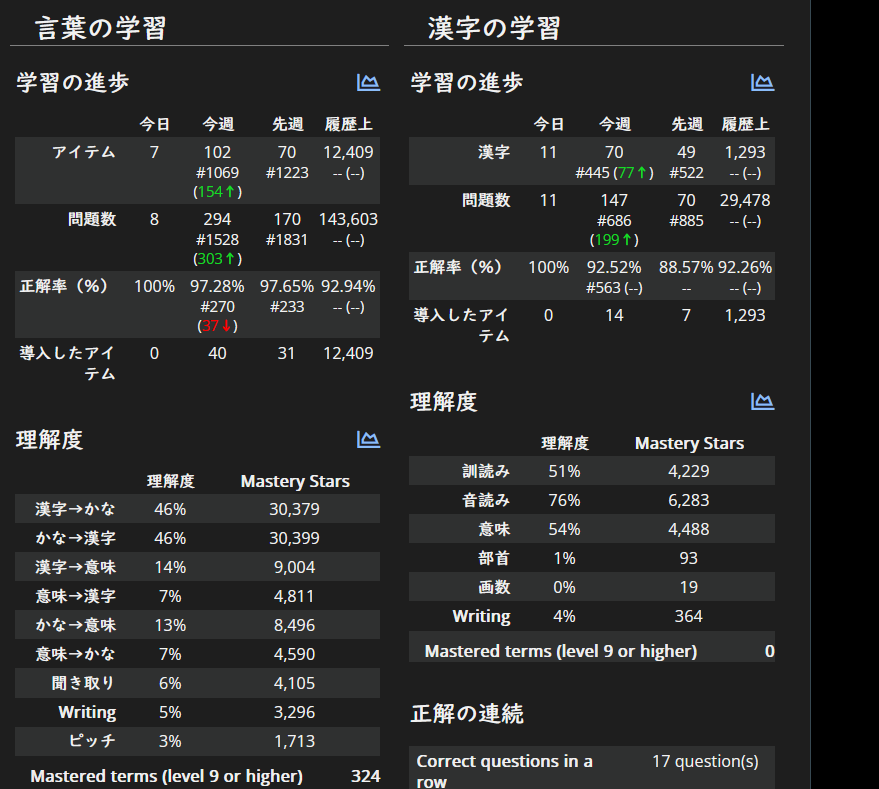The image size is (879, 789).
Task: Click kanji weekly rank #445
Action: tap(593, 173)
